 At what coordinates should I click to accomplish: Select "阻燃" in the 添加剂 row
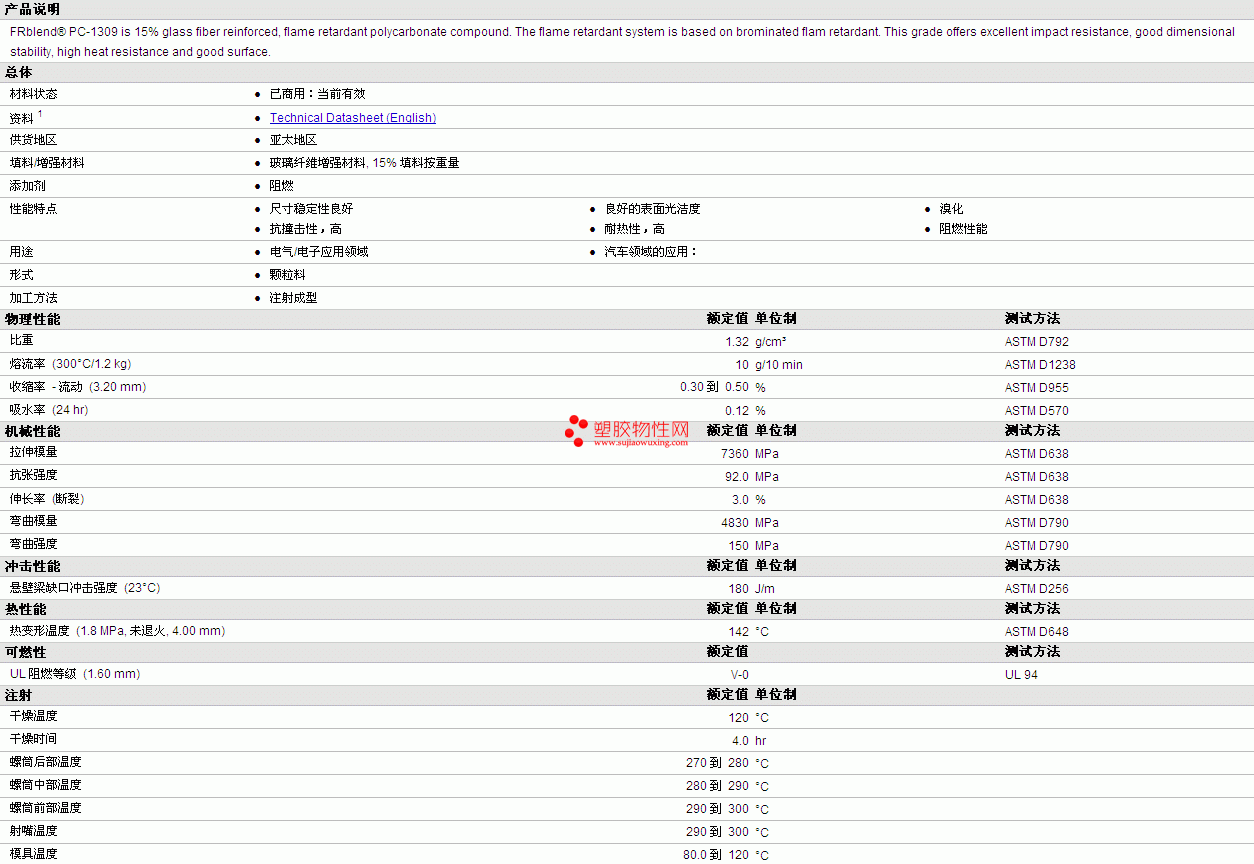click(x=282, y=186)
